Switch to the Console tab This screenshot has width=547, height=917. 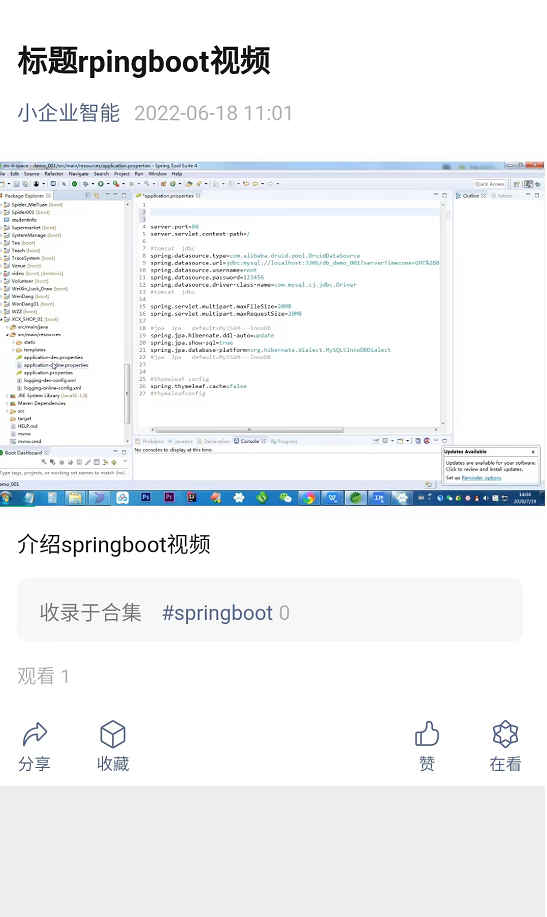coord(250,441)
